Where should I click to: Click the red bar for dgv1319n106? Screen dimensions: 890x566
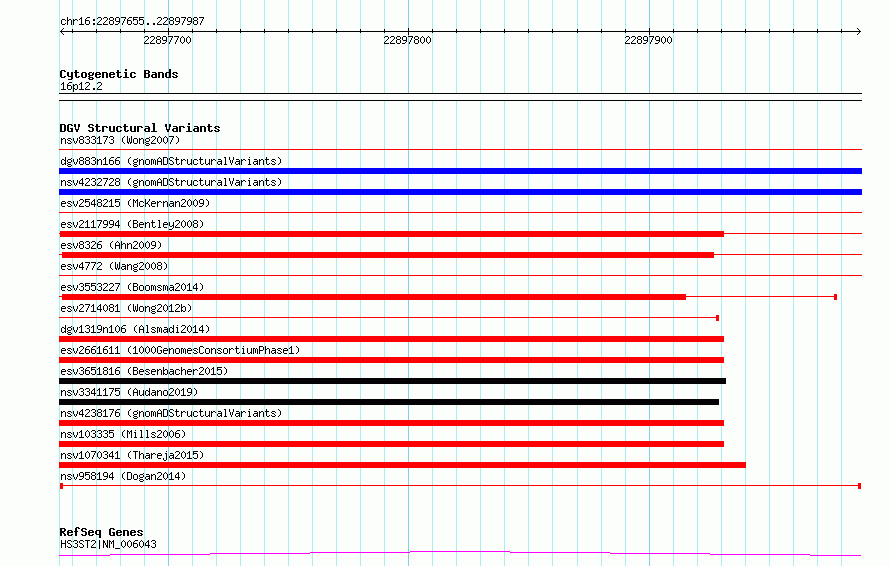[x=392, y=339]
